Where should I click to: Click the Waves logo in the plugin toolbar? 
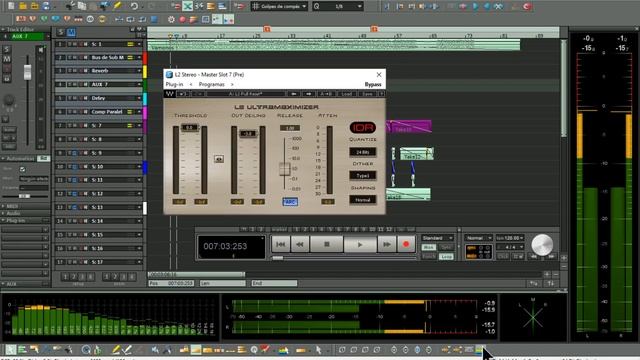click(170, 94)
